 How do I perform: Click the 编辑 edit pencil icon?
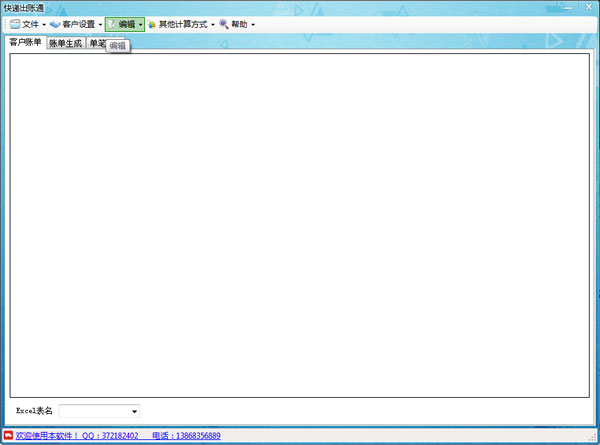click(x=112, y=24)
